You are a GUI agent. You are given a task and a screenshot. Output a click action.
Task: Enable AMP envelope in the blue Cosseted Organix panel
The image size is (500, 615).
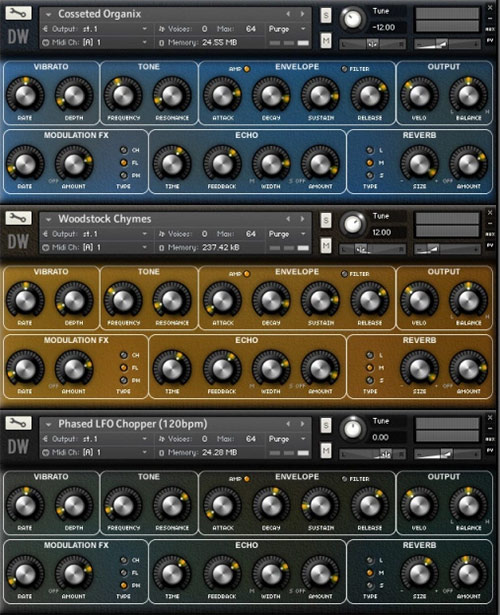(x=247, y=69)
